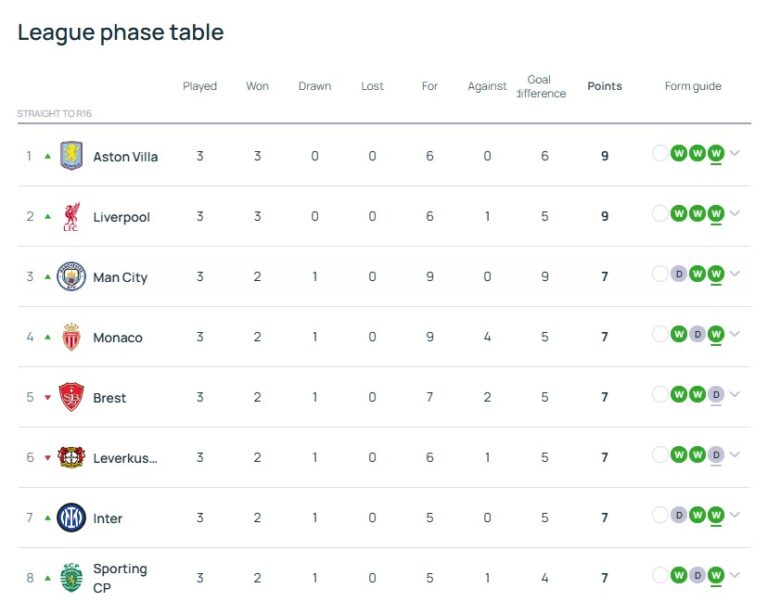Sort table by Points column header
This screenshot has width=768, height=601.
[604, 86]
